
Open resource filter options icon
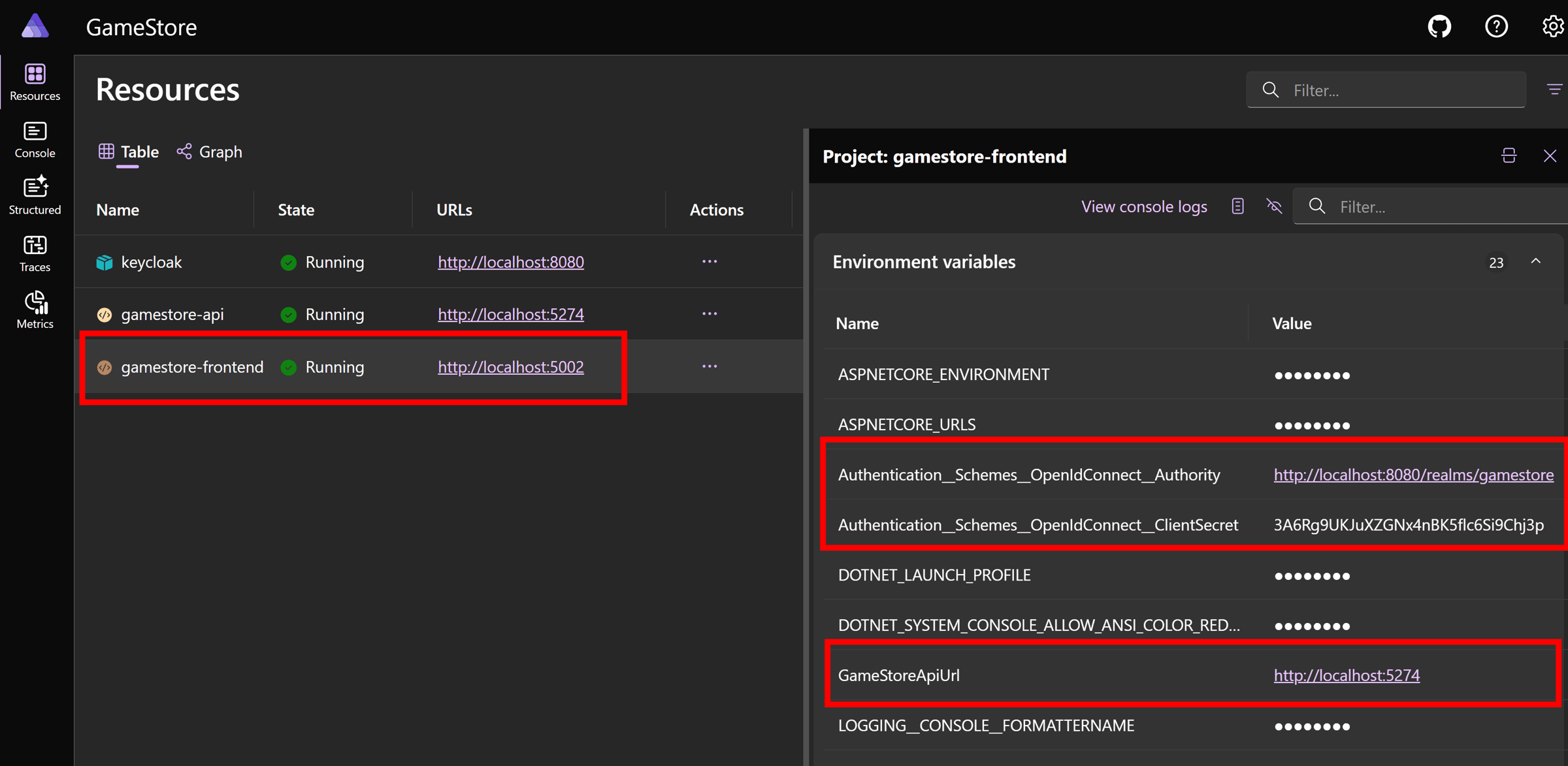point(1554,89)
